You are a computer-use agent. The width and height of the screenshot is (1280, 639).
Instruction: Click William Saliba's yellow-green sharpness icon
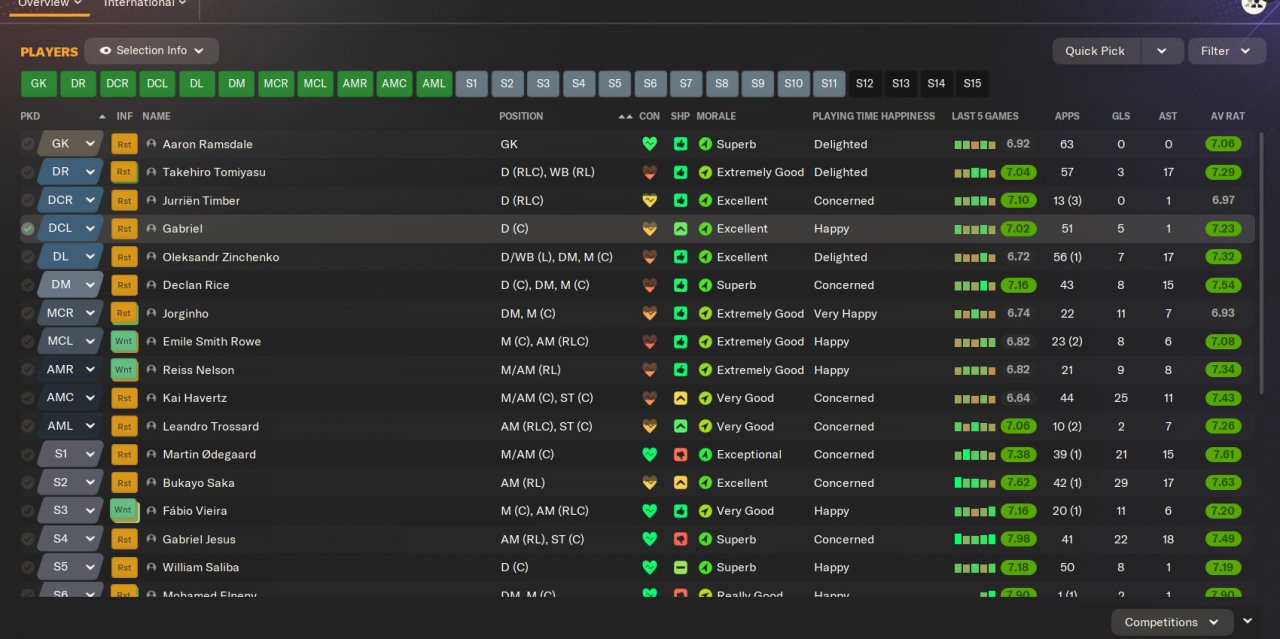click(x=680, y=567)
